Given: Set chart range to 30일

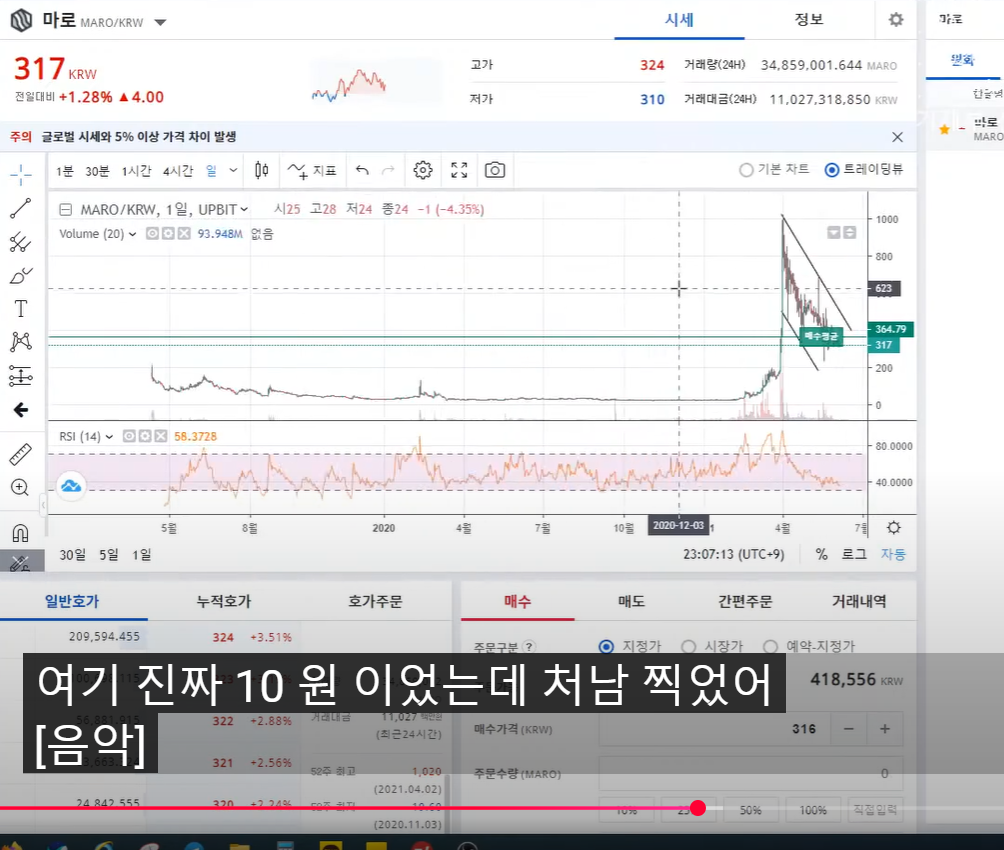Looking at the screenshot, I should pos(72,555).
